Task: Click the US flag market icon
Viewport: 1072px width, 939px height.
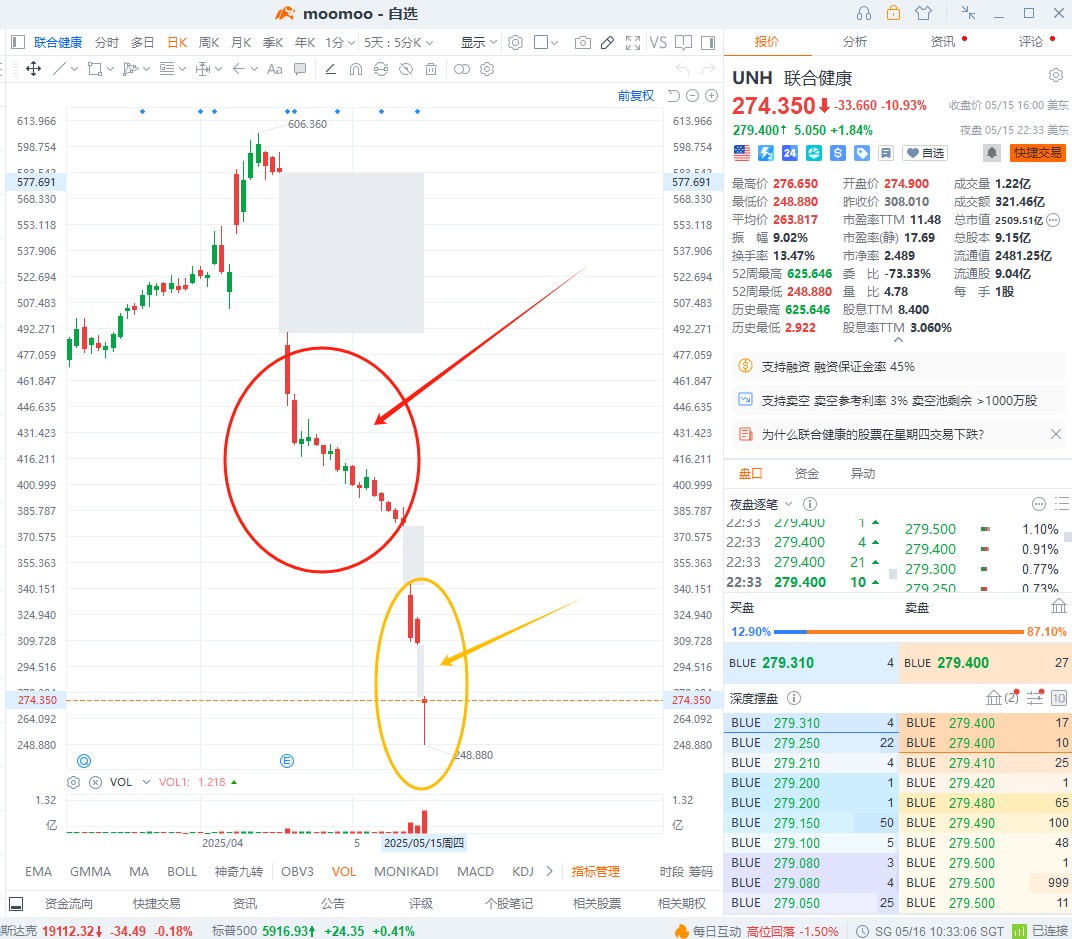Action: pyautogui.click(x=742, y=153)
